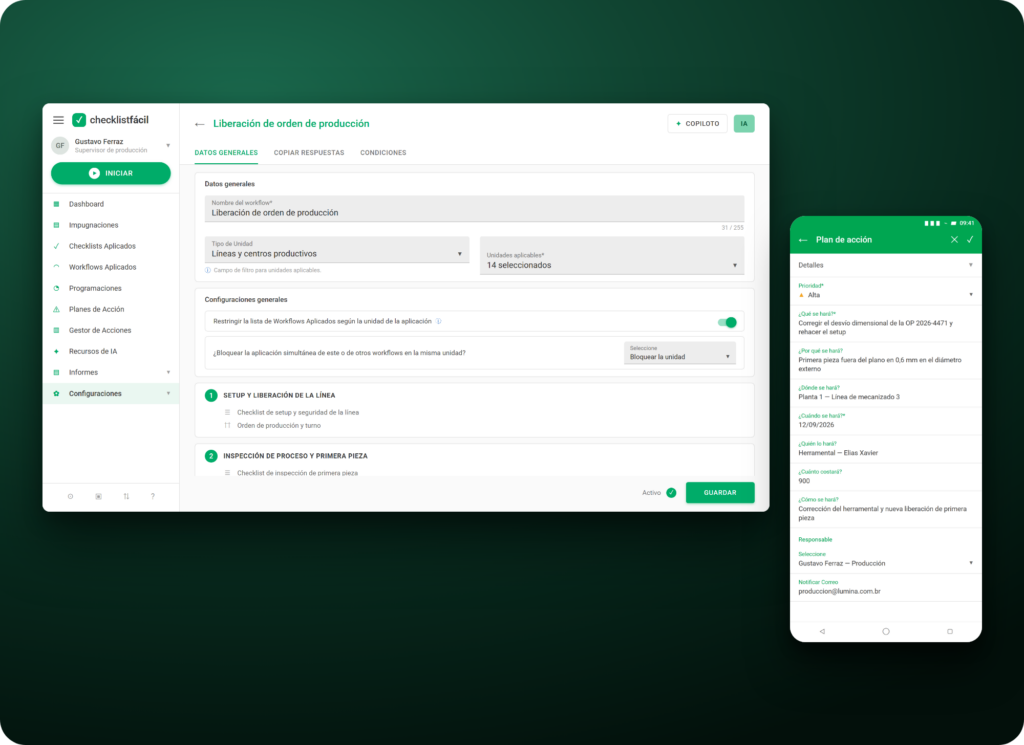
Task: Click the Guardar button
Action: 720,493
